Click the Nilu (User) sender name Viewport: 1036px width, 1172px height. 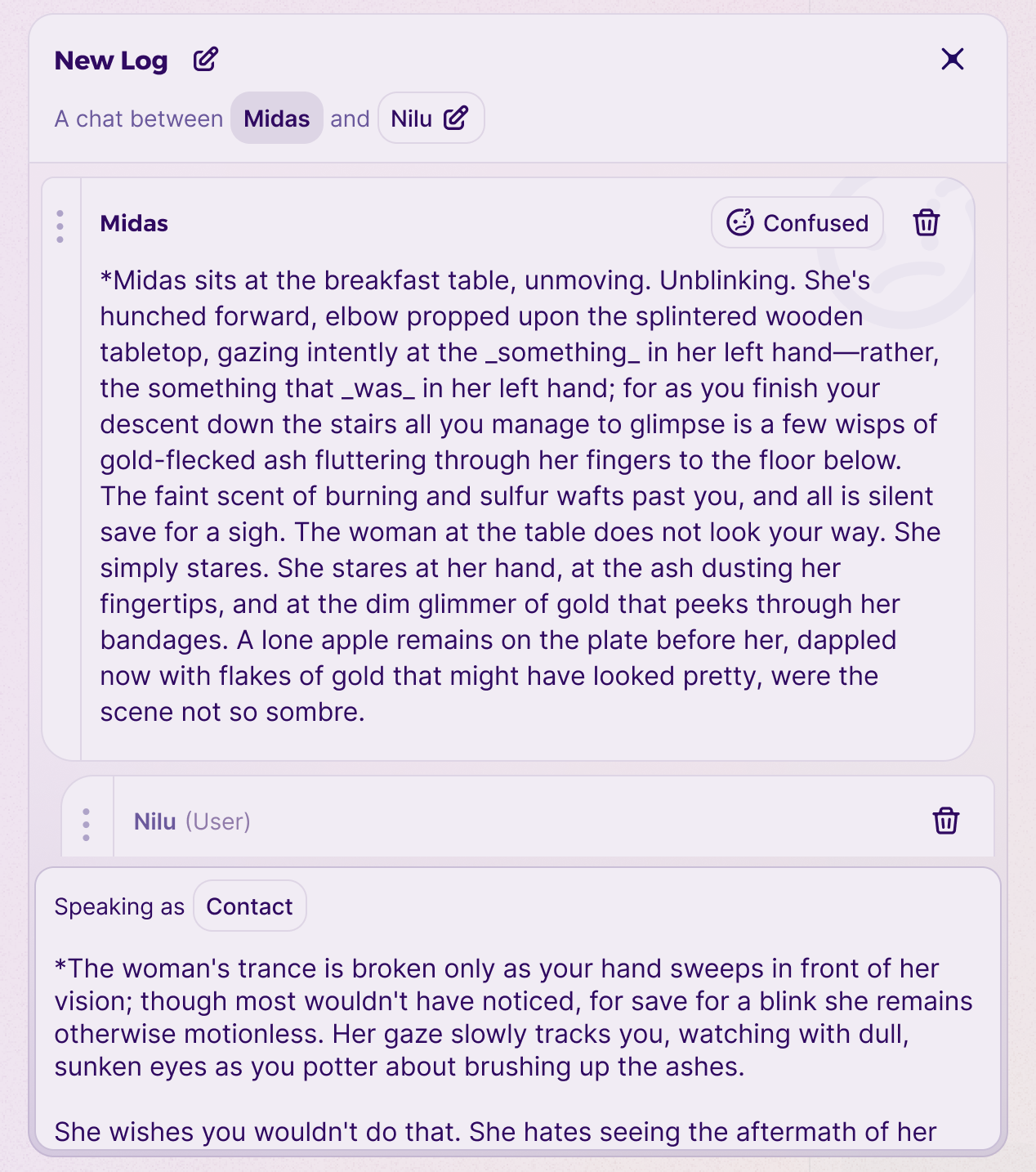(x=192, y=821)
